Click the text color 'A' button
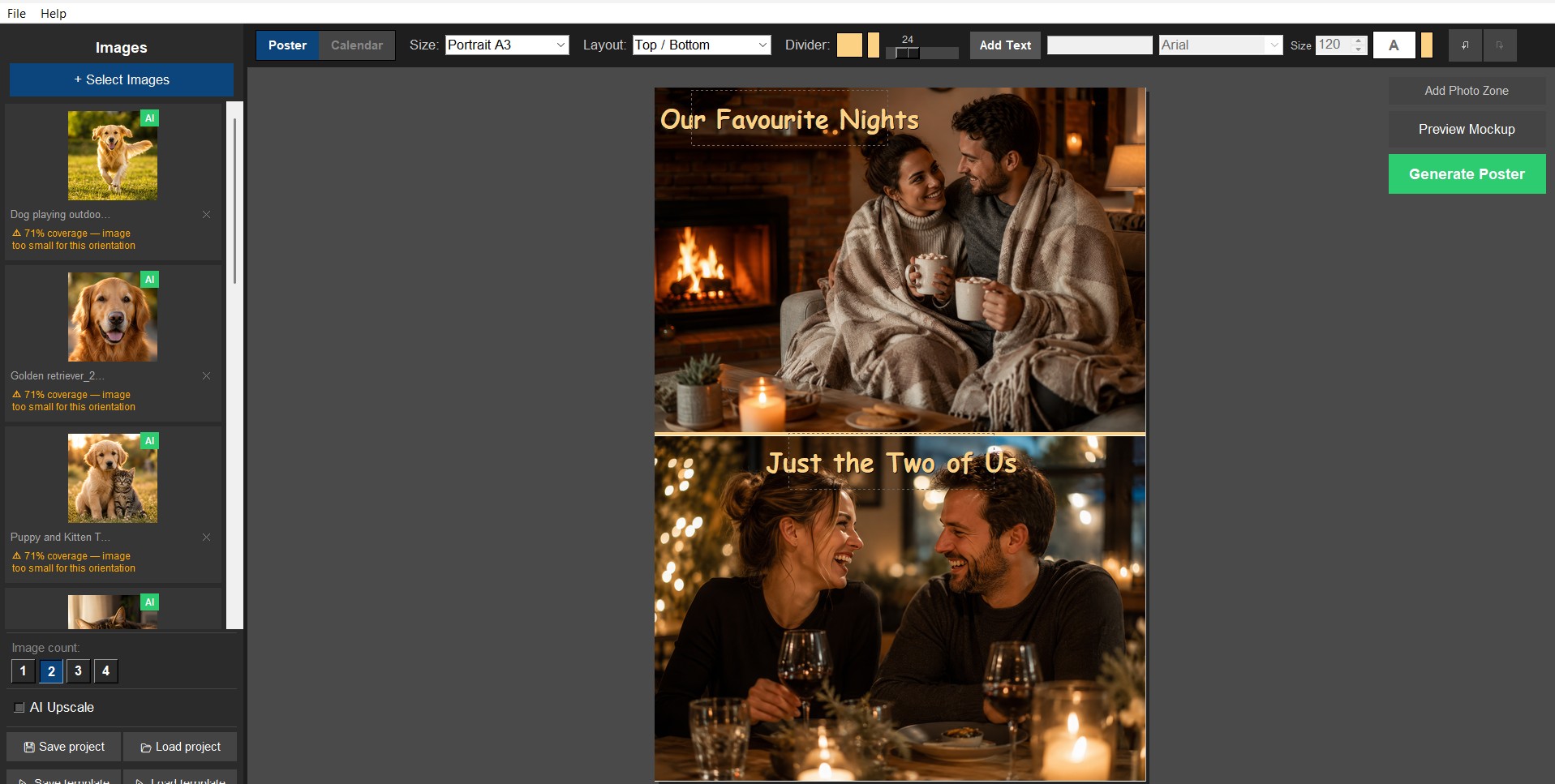Viewport: 1555px width, 784px height. coord(1394,45)
